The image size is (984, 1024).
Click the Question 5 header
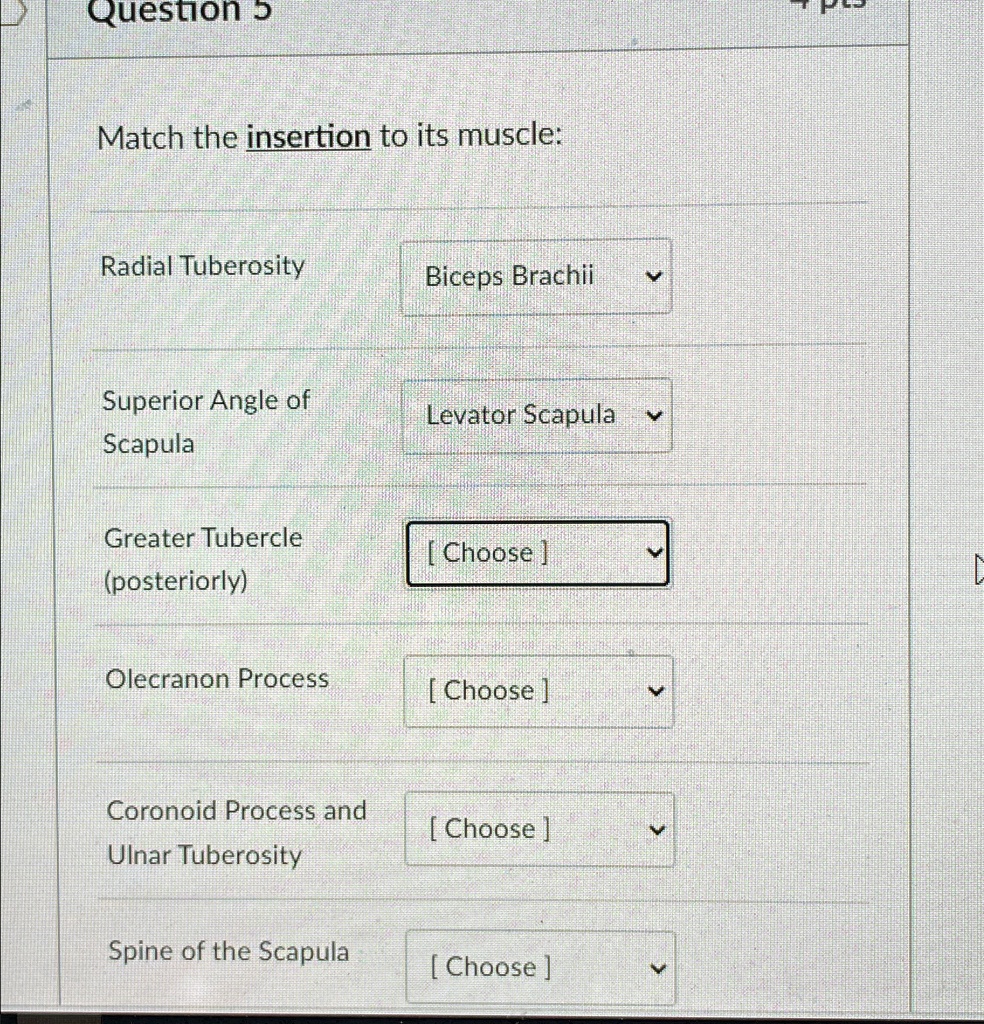click(x=179, y=12)
